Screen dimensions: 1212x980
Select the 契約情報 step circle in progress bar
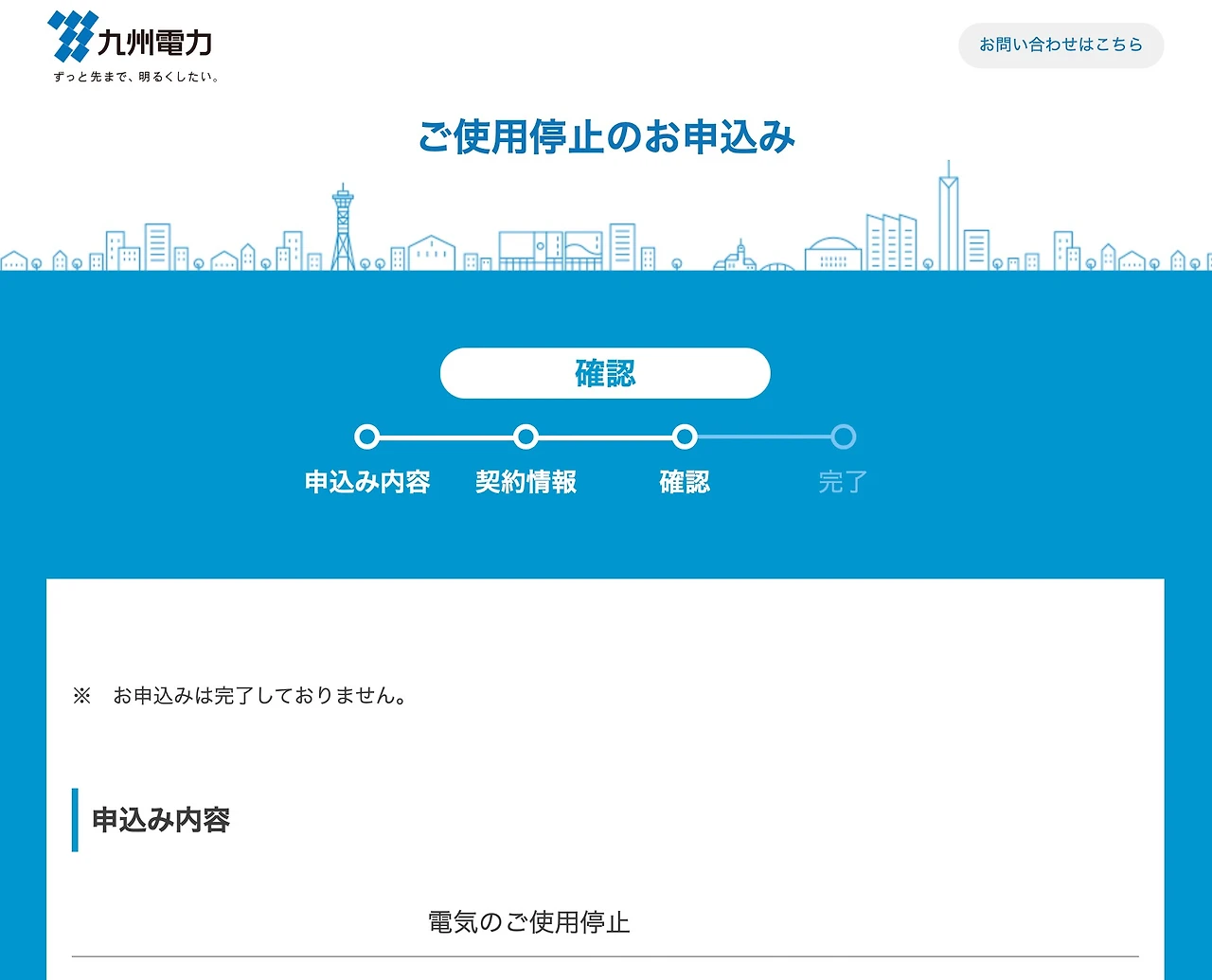coord(526,437)
